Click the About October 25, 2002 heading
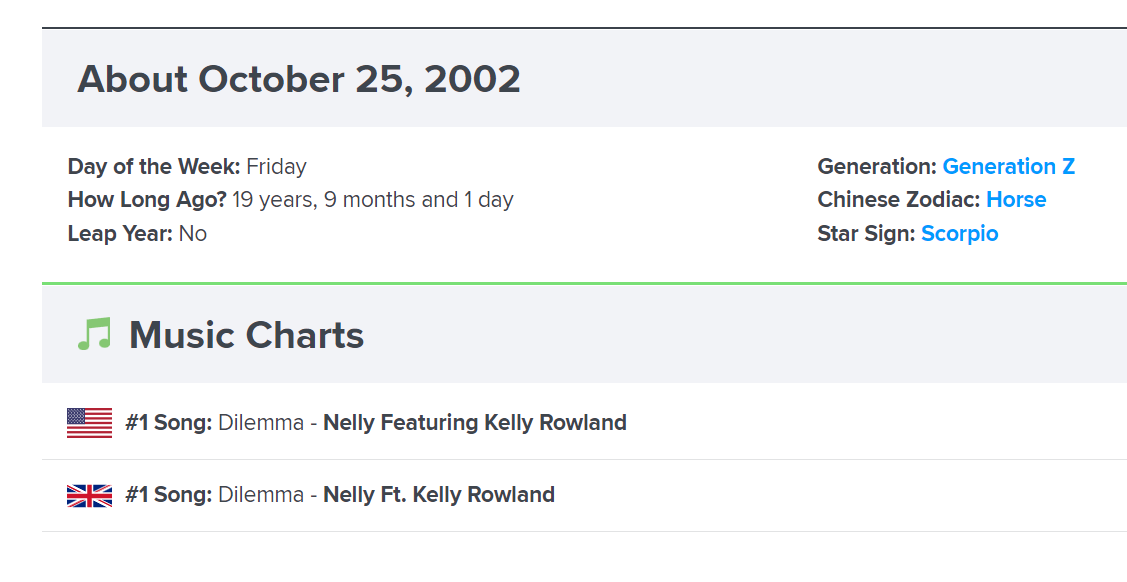The height and width of the screenshot is (582, 1127). click(299, 79)
